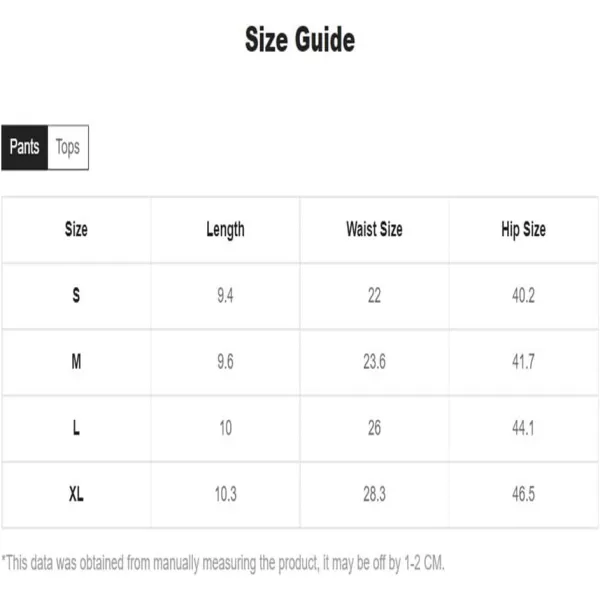Select the M size row label
The image size is (600, 600).
point(76,362)
